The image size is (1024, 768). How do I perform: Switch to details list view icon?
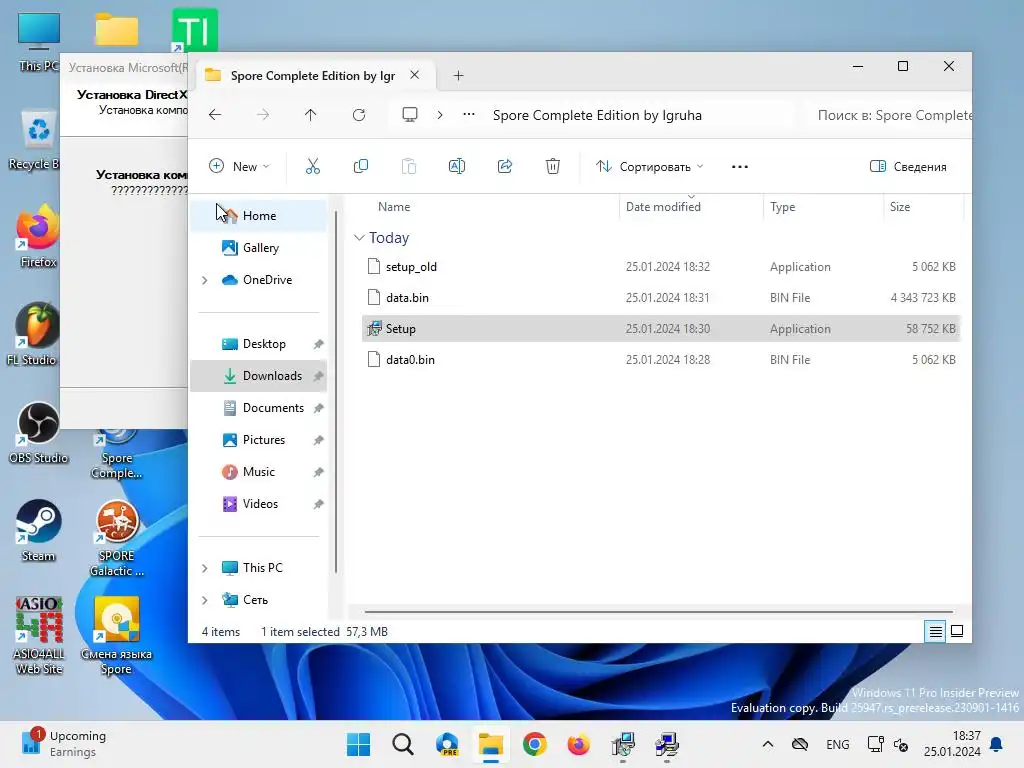point(935,632)
